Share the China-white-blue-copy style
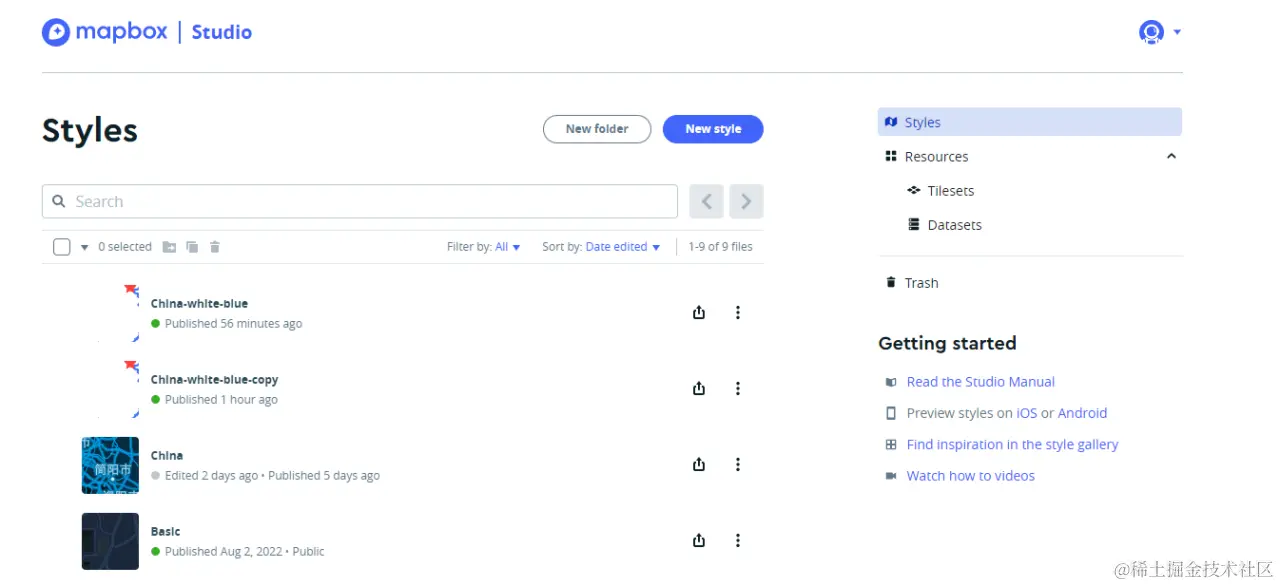 pos(699,389)
